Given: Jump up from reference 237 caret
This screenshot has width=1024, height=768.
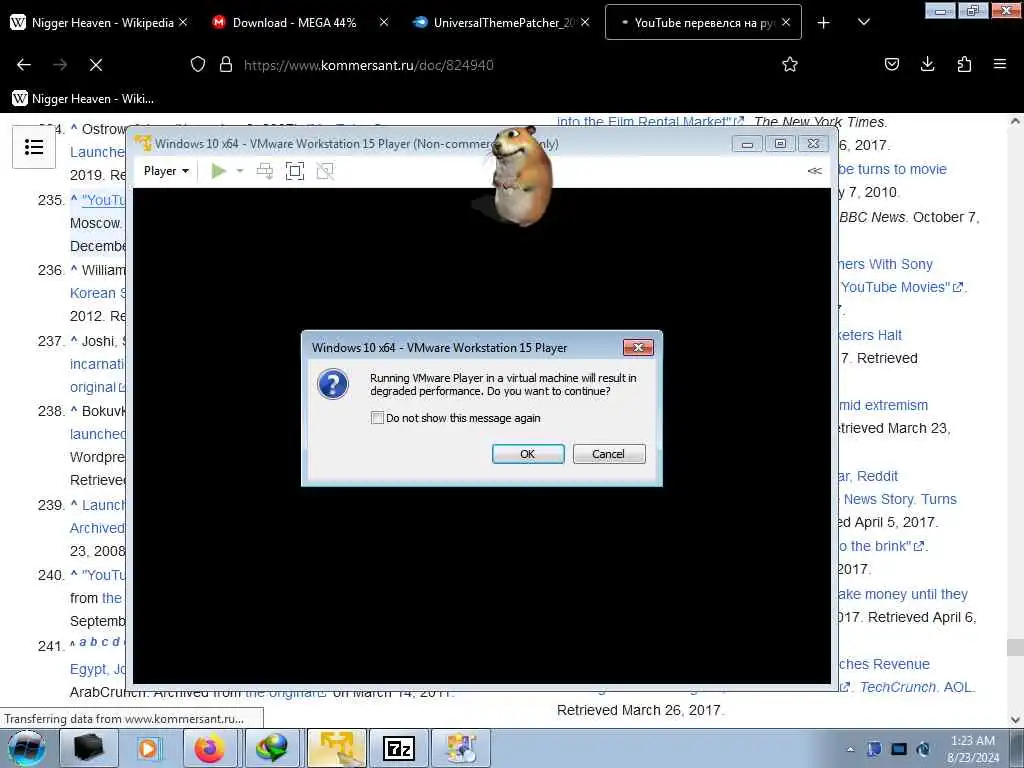Looking at the screenshot, I should pos(74,340).
